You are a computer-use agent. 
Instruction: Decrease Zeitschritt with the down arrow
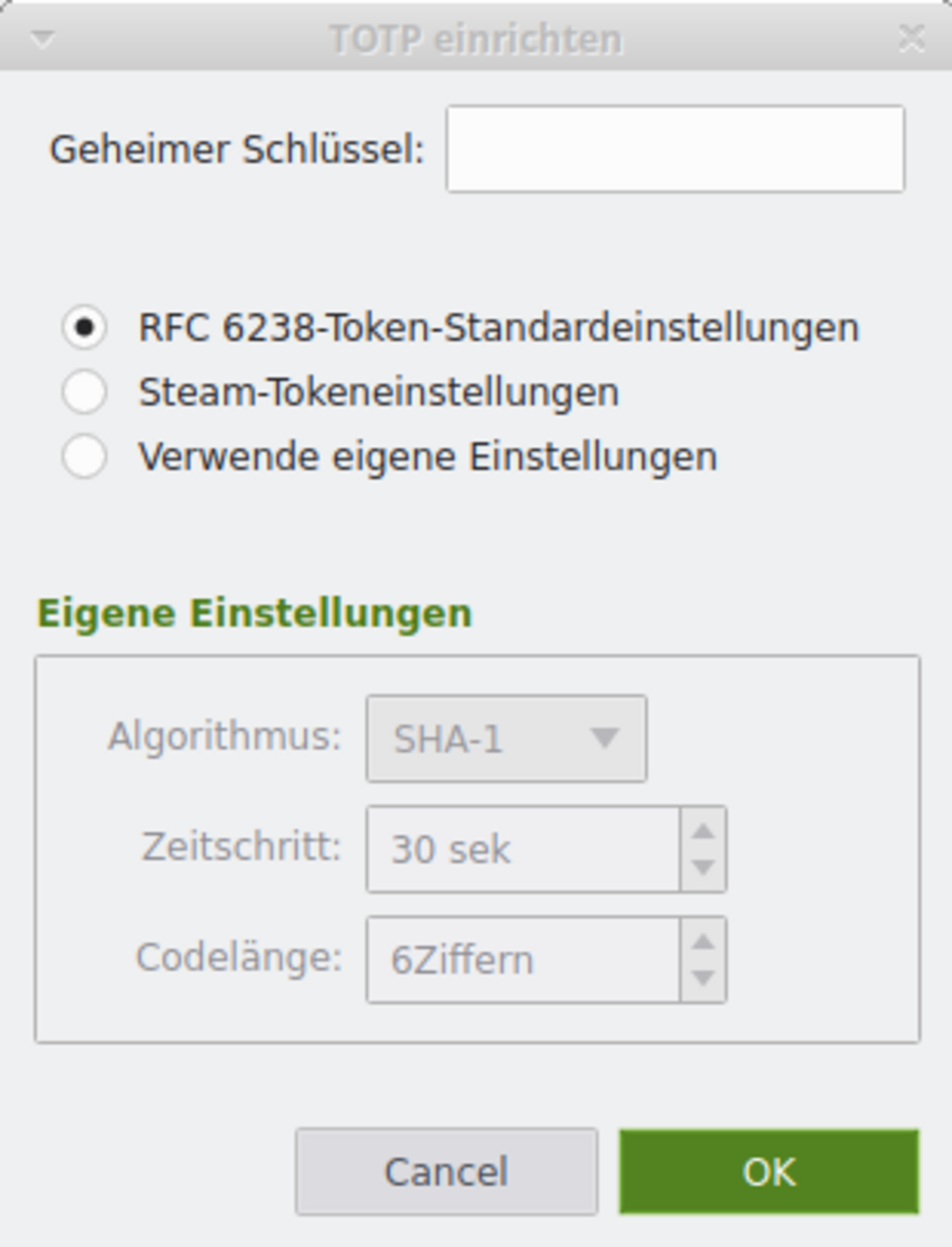tap(704, 867)
